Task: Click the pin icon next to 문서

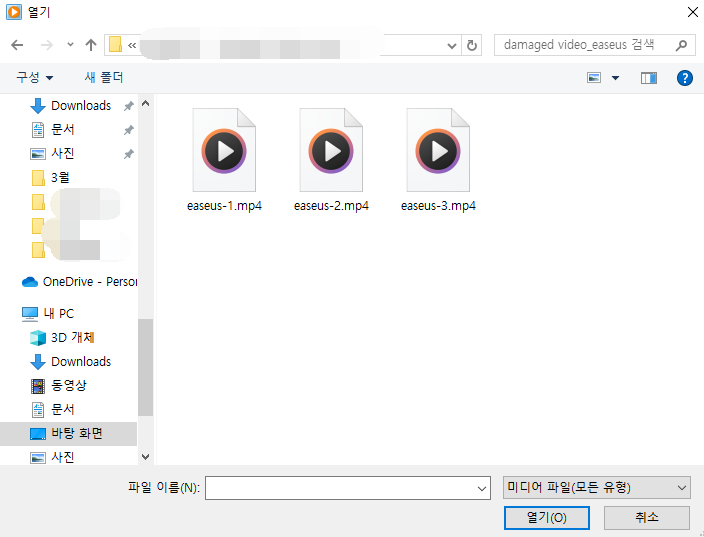Action: [x=129, y=130]
